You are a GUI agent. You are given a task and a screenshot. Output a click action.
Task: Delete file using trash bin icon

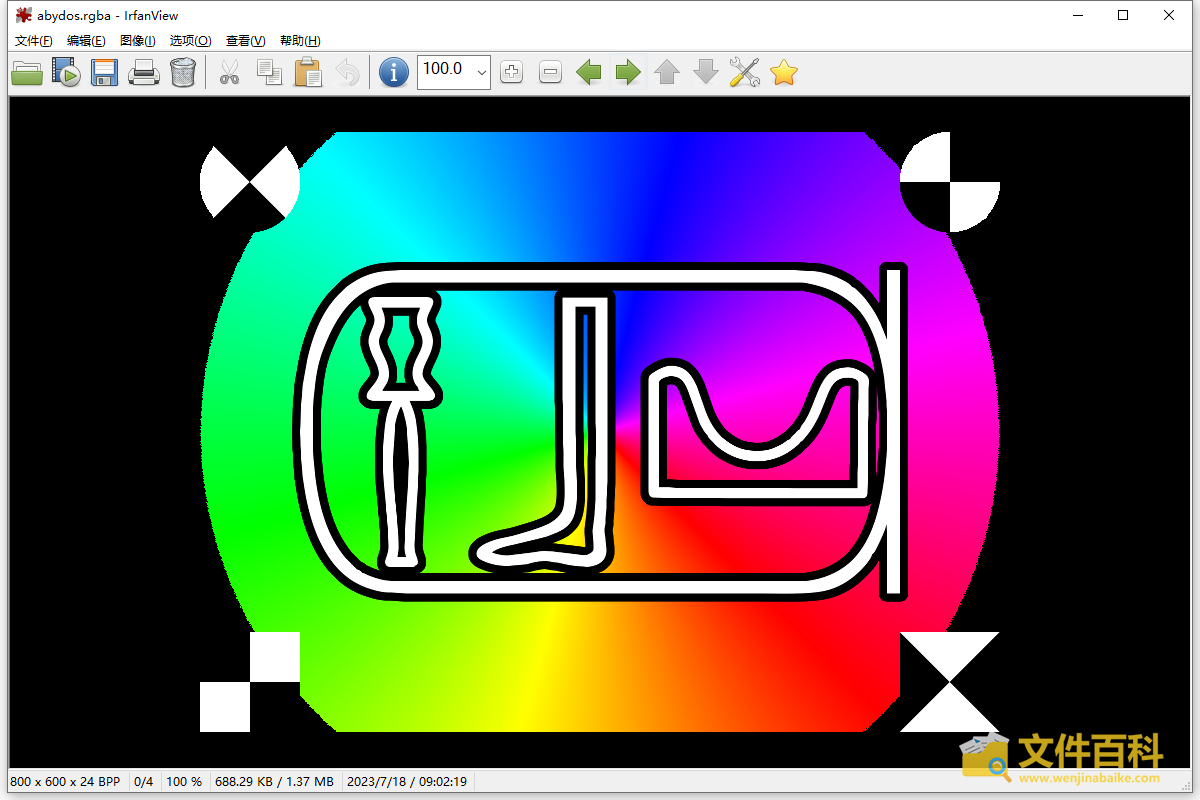183,72
